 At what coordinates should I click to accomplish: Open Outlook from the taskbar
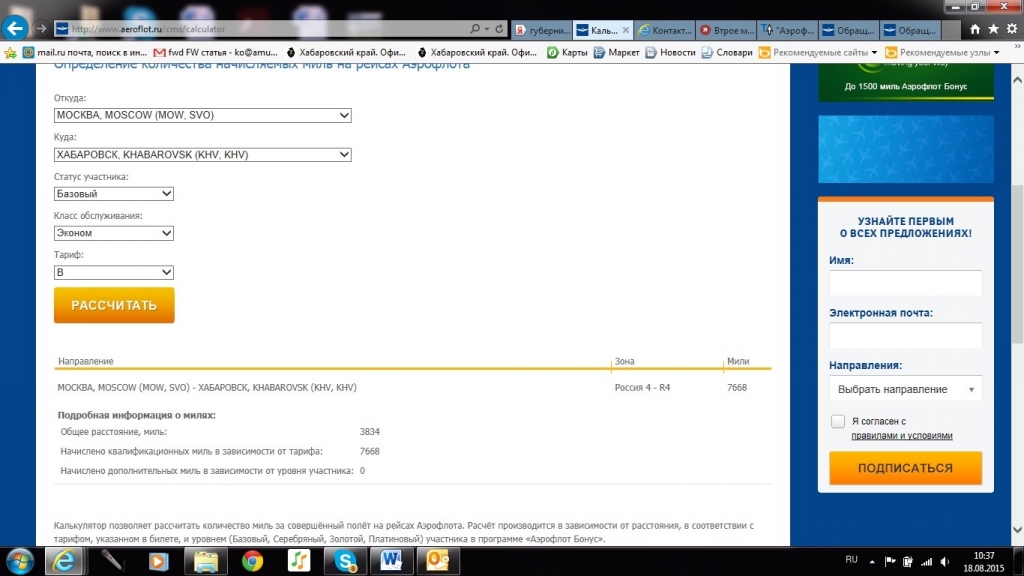(x=438, y=561)
